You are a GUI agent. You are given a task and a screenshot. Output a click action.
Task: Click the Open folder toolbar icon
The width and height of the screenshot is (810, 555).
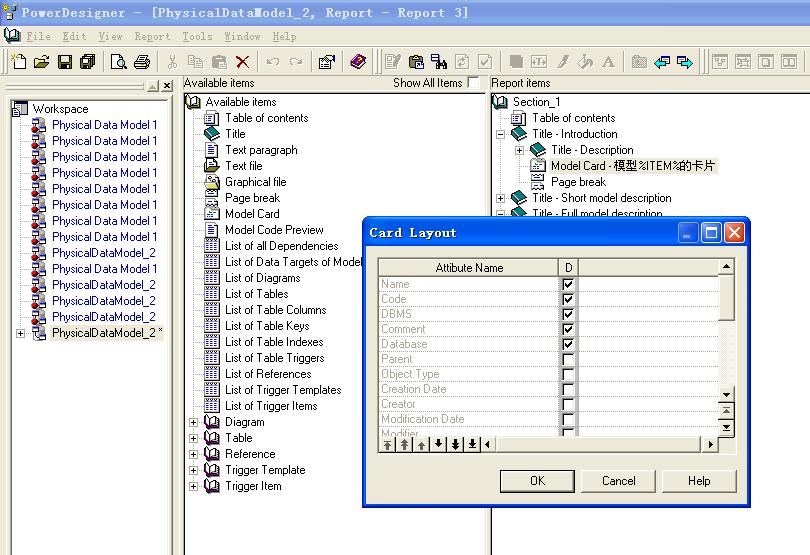pos(42,62)
